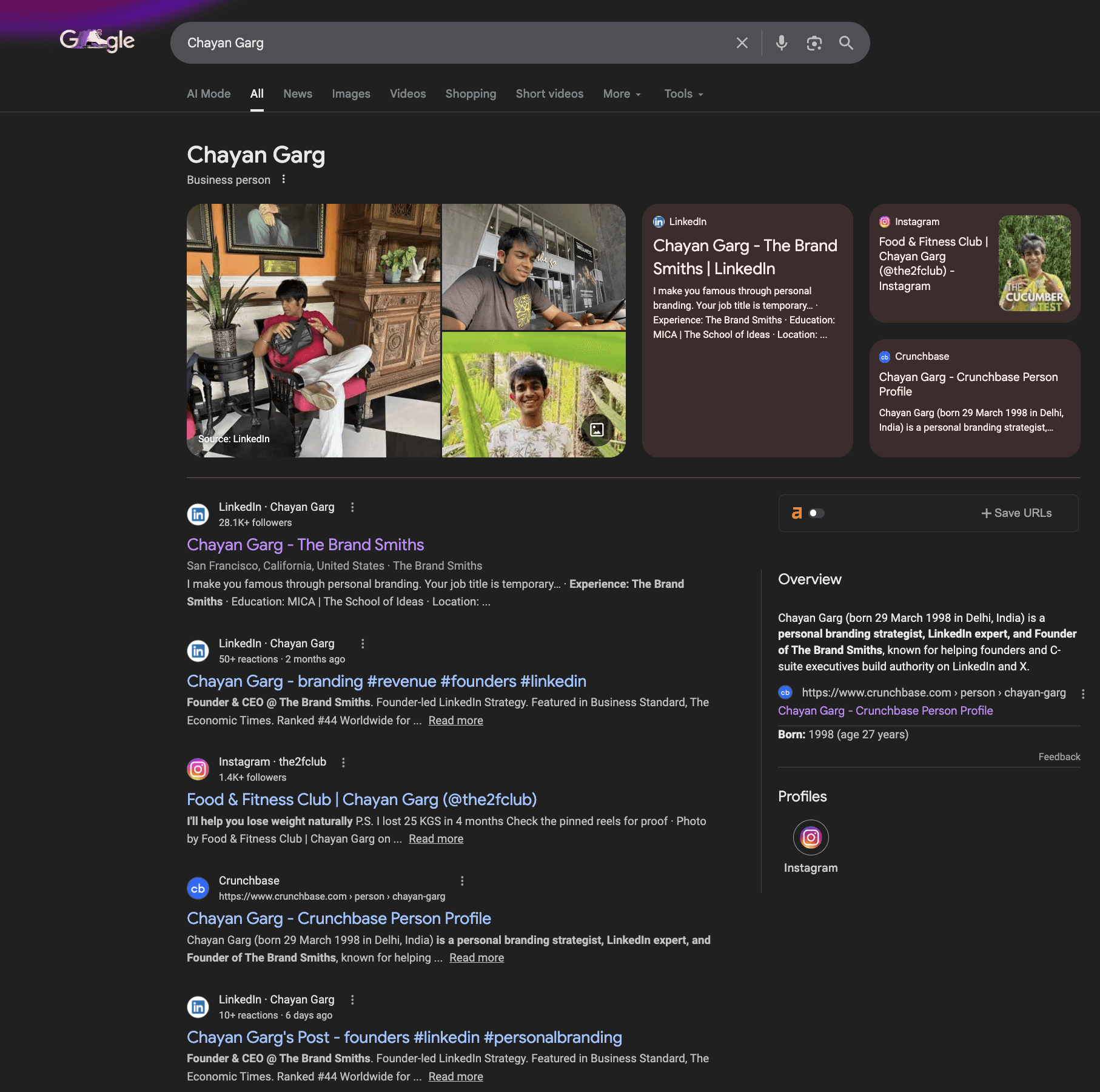Open the LinkedIn card titled The Brand Smiths
This screenshot has width=1100, height=1092.
(747, 331)
